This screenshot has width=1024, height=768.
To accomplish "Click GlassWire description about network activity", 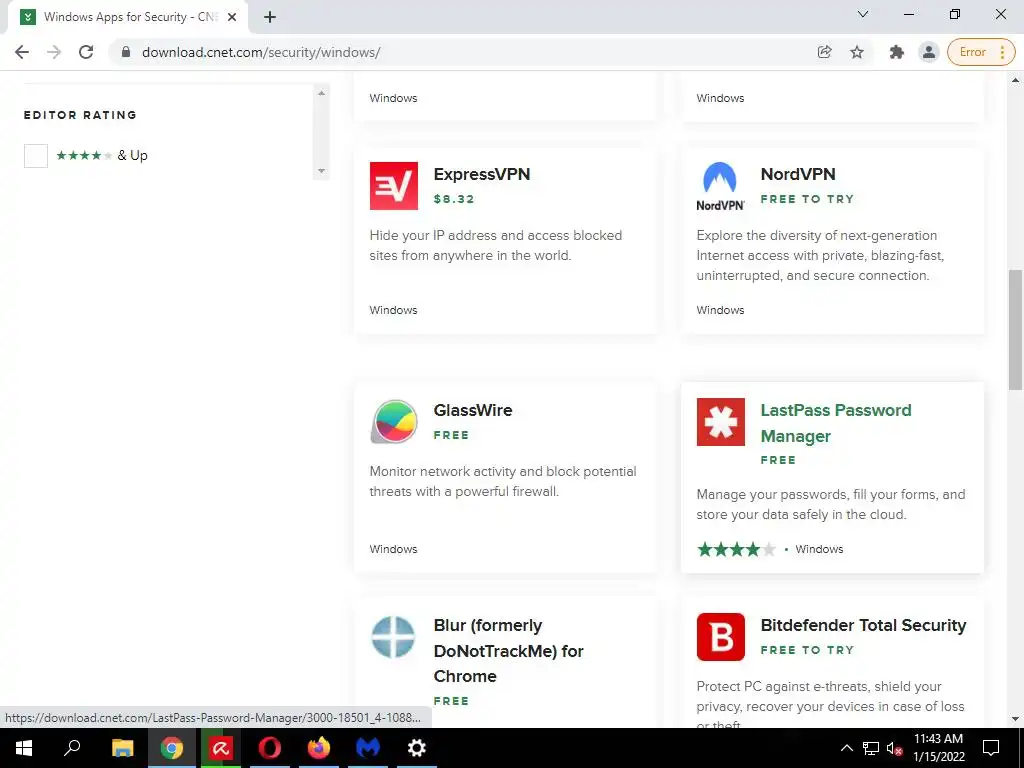I will 503,481.
